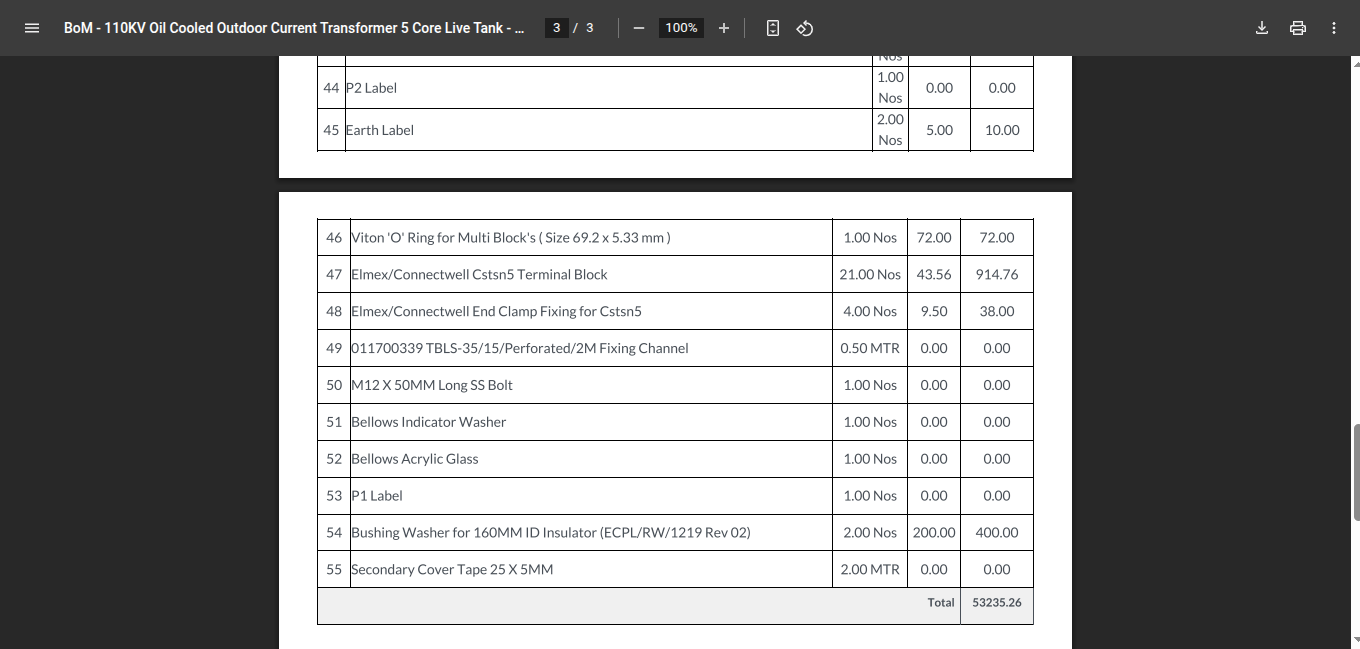
Task: Click the Secondary Cover Tape 25 X 5MM entry
Action: point(452,569)
